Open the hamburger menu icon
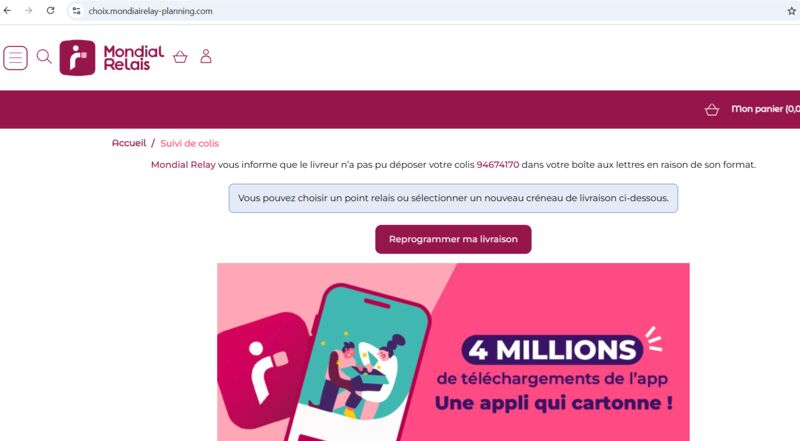This screenshot has height=441, width=800. coord(15,58)
